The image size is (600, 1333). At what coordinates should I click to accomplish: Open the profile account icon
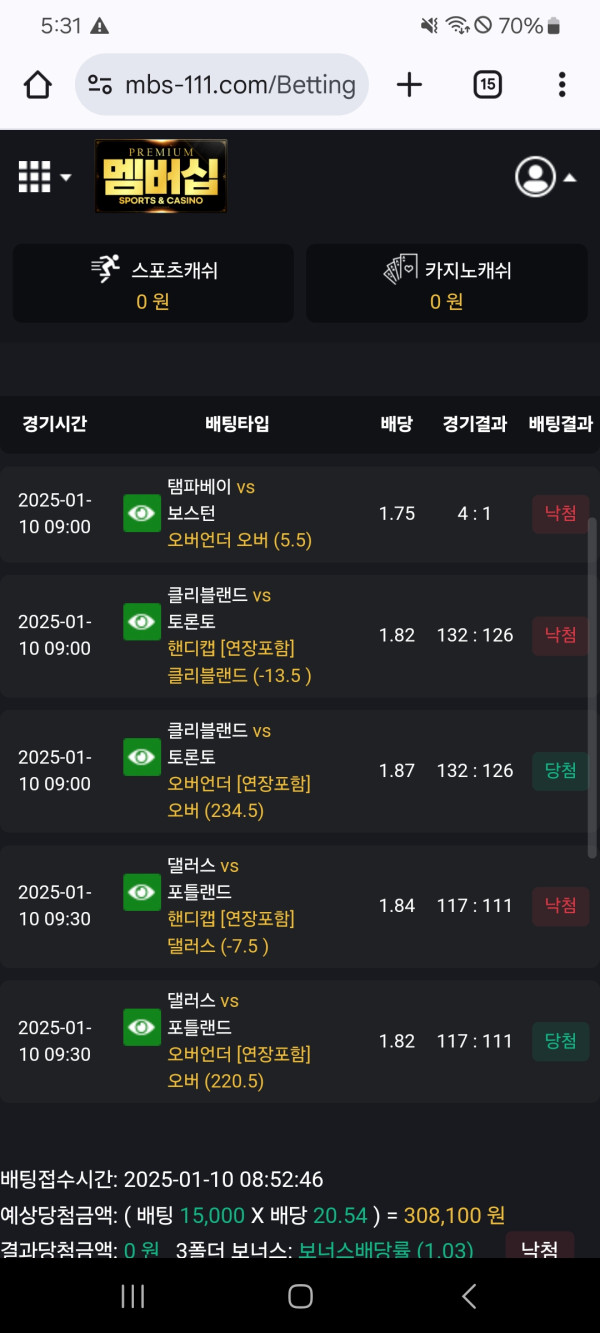(536, 176)
